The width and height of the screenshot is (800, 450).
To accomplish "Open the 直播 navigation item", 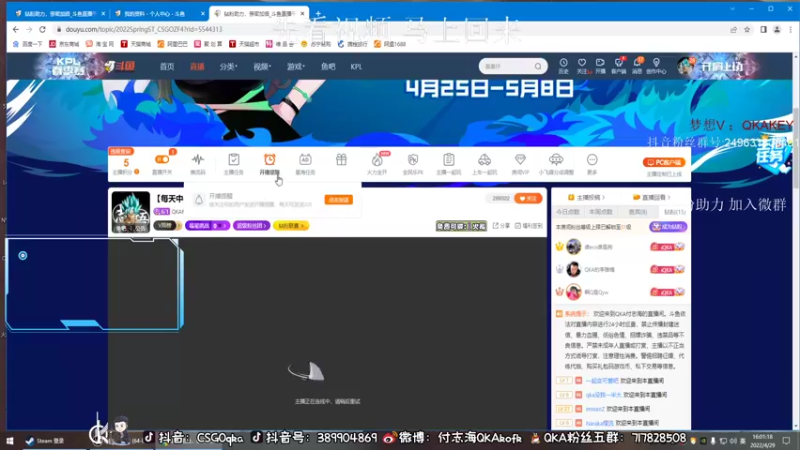I will tap(197, 66).
